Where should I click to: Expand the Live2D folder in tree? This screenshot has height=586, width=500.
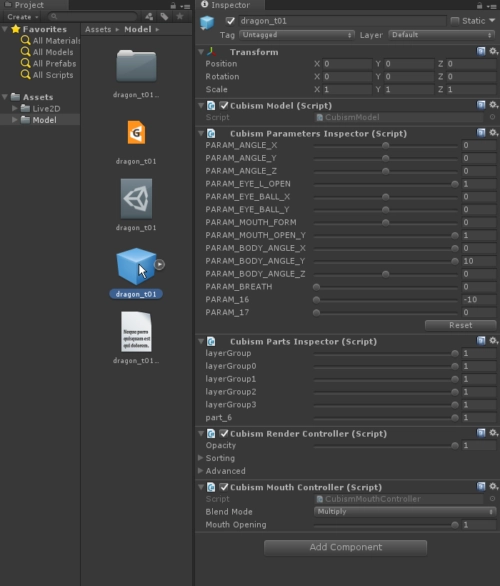point(15,108)
